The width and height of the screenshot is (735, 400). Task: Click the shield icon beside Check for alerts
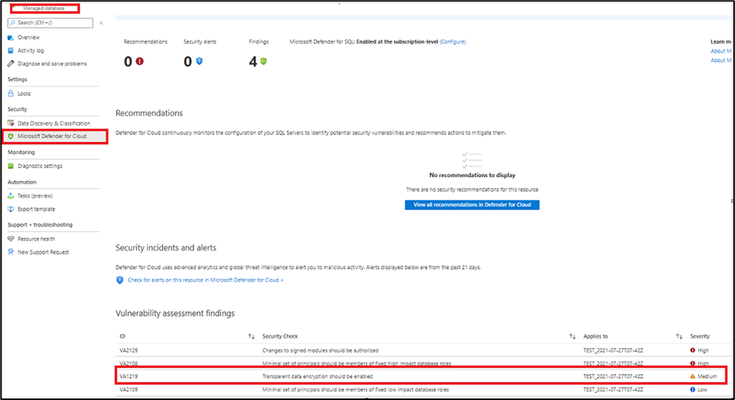(120, 280)
